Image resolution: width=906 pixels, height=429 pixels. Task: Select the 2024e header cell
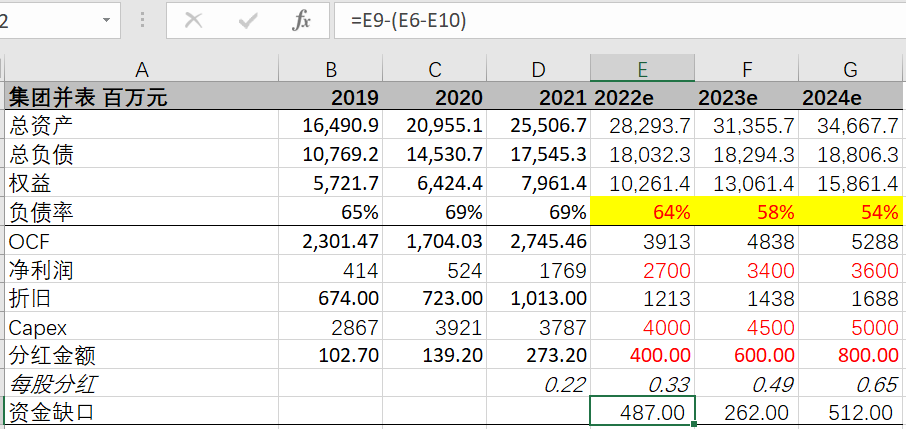pyautogui.click(x=851, y=97)
